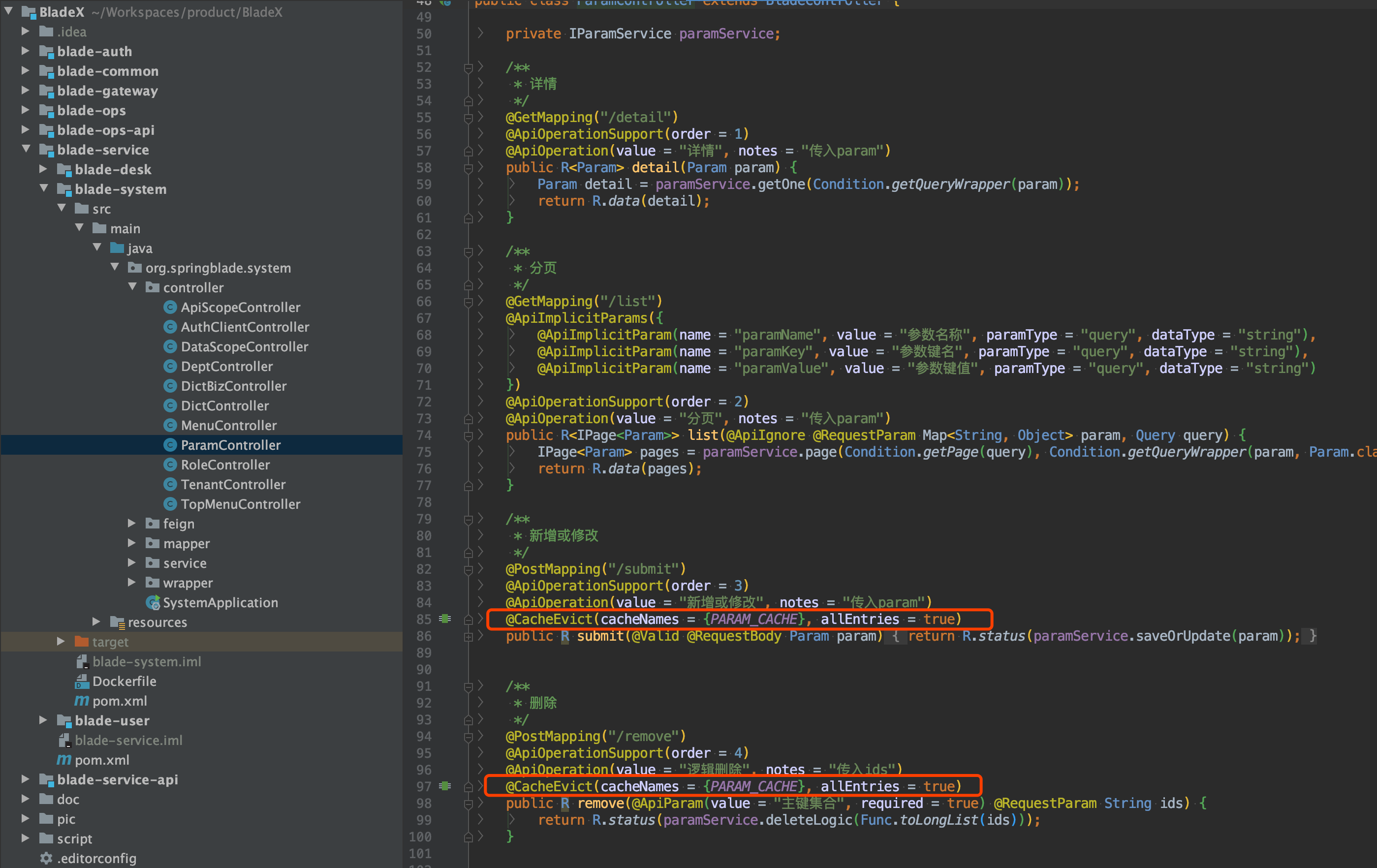Expand the .idea folder arrow

click(25, 31)
